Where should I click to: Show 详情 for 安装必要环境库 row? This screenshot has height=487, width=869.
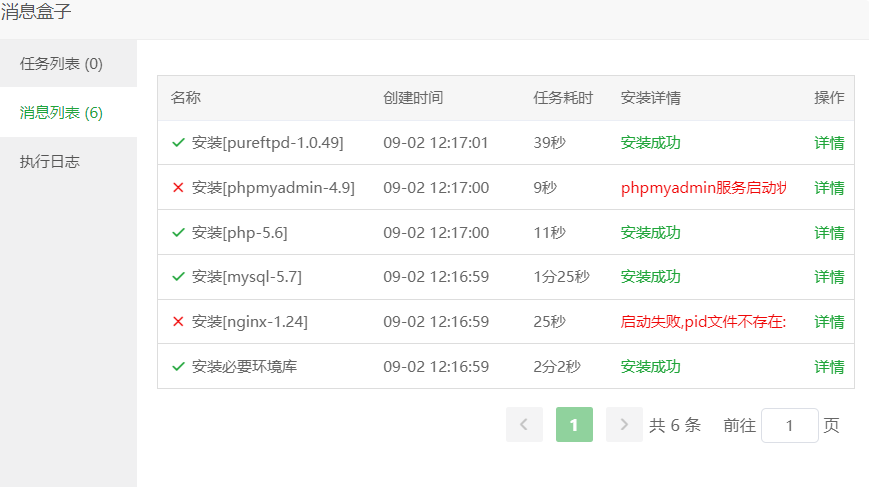click(x=829, y=366)
